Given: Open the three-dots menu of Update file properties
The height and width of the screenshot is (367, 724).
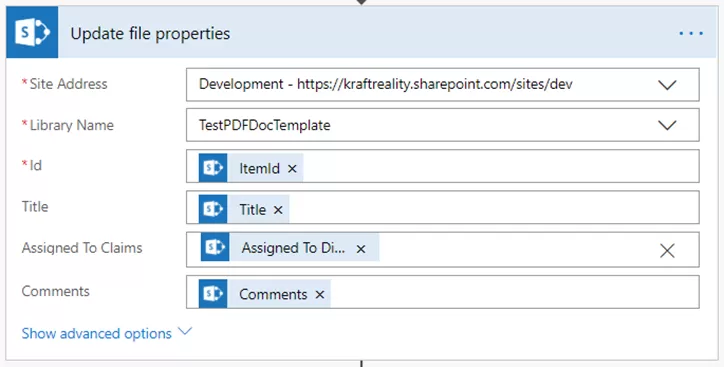Looking at the screenshot, I should click(x=691, y=33).
